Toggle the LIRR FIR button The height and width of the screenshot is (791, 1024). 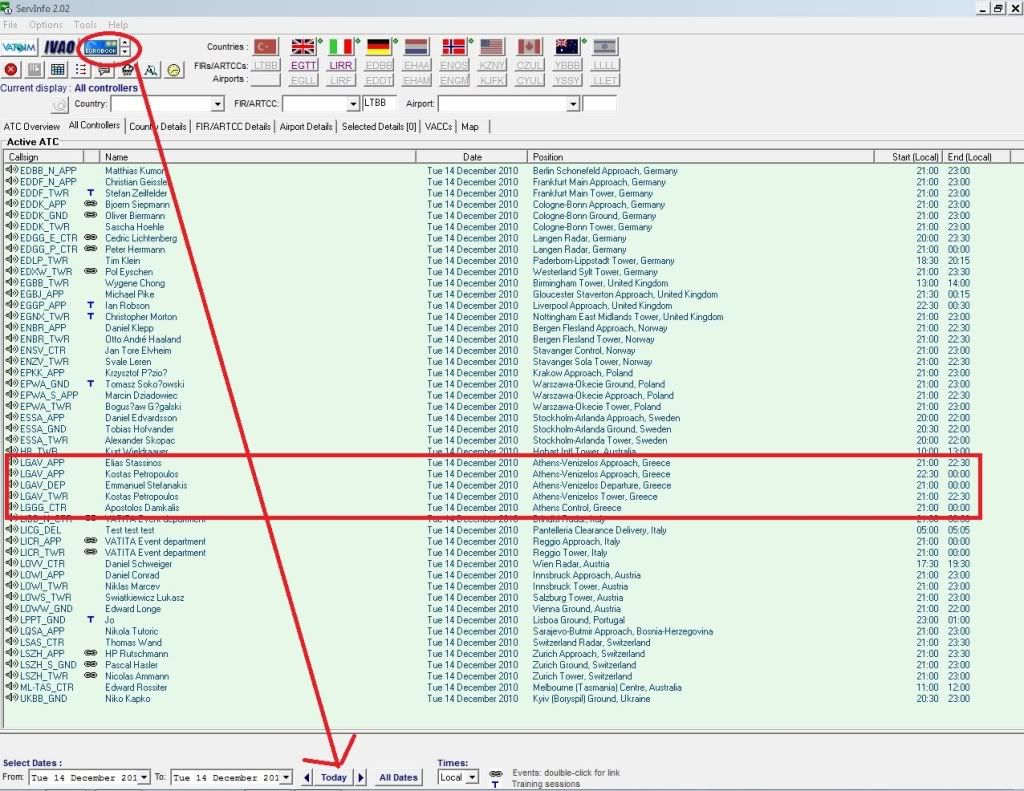341,65
